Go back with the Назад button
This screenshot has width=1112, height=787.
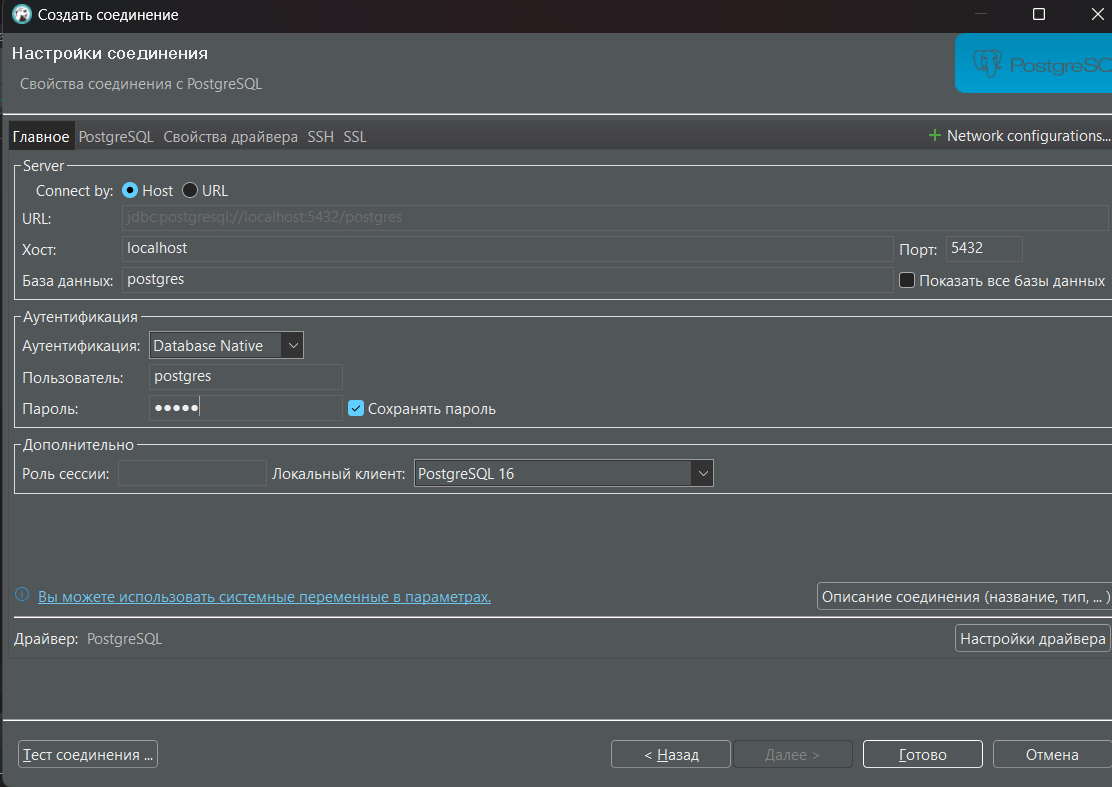pos(671,754)
